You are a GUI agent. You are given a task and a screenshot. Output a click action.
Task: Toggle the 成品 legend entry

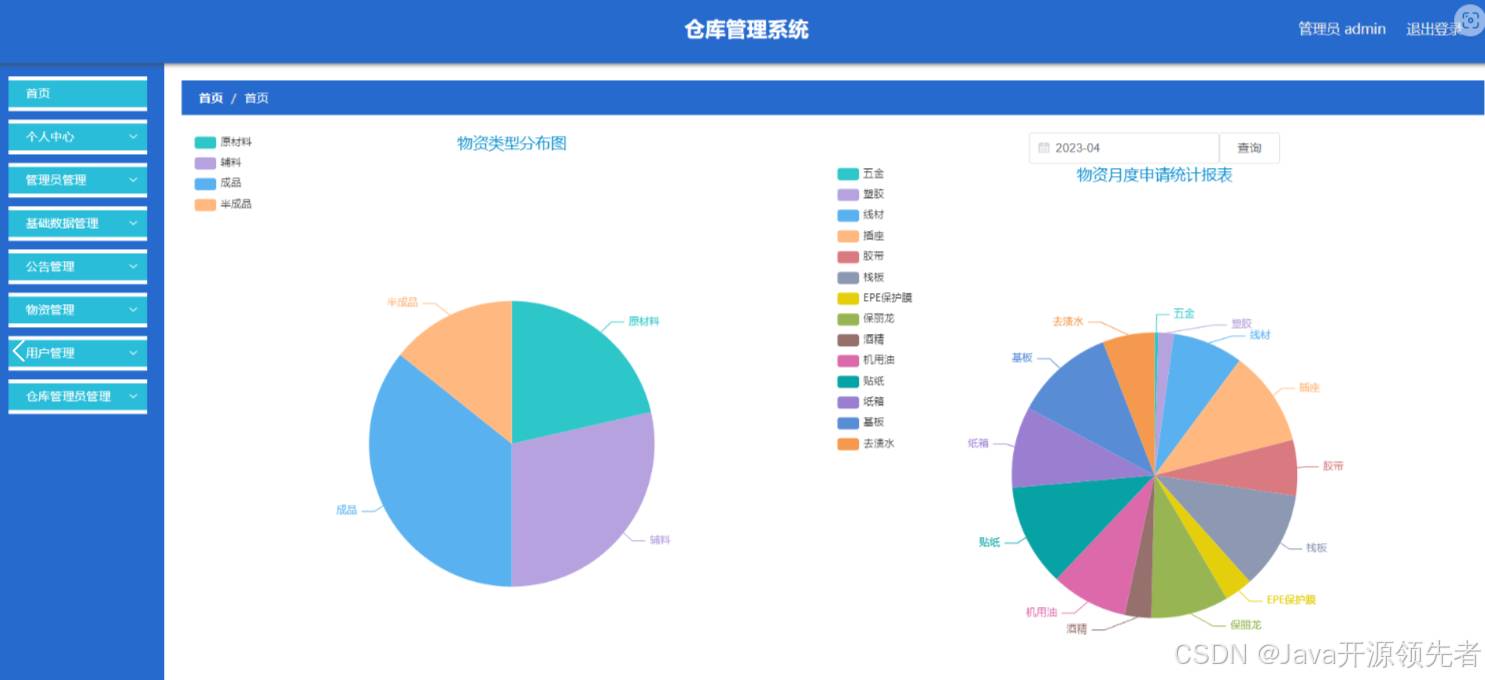coord(218,183)
